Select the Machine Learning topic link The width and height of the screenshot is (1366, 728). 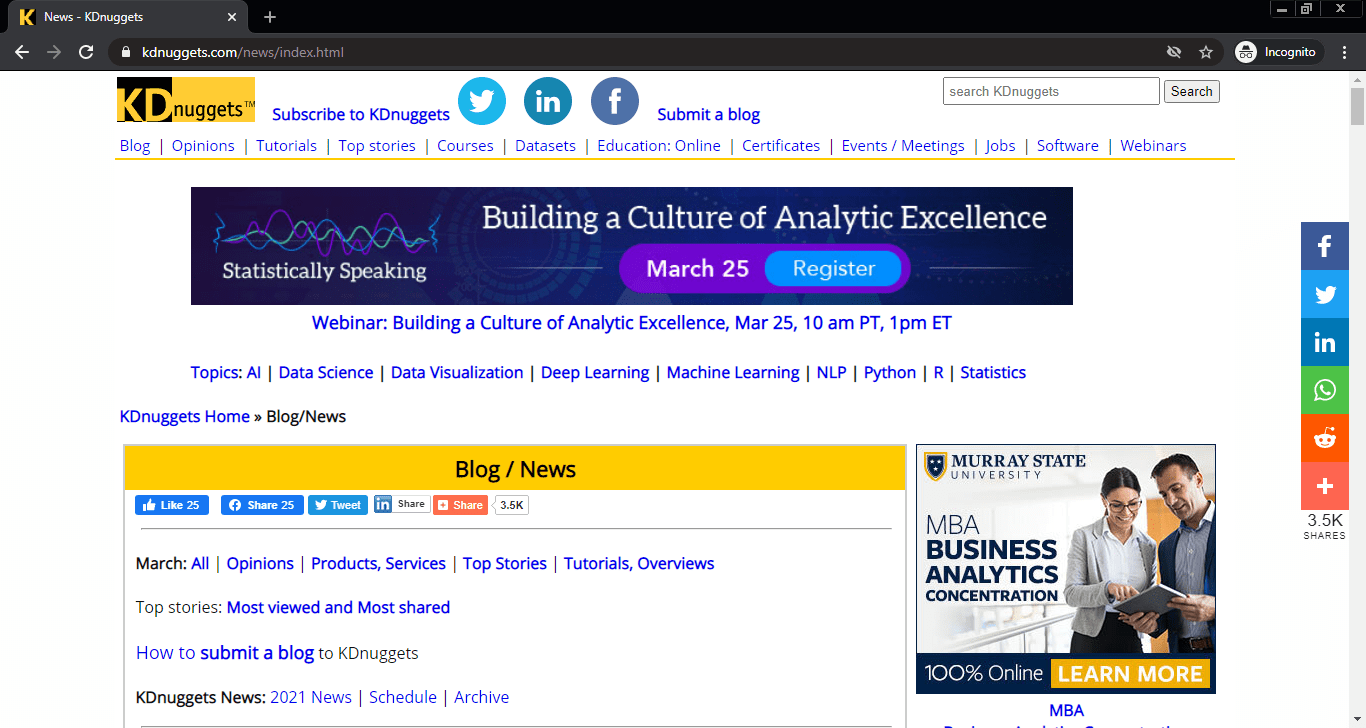pyautogui.click(x=733, y=372)
